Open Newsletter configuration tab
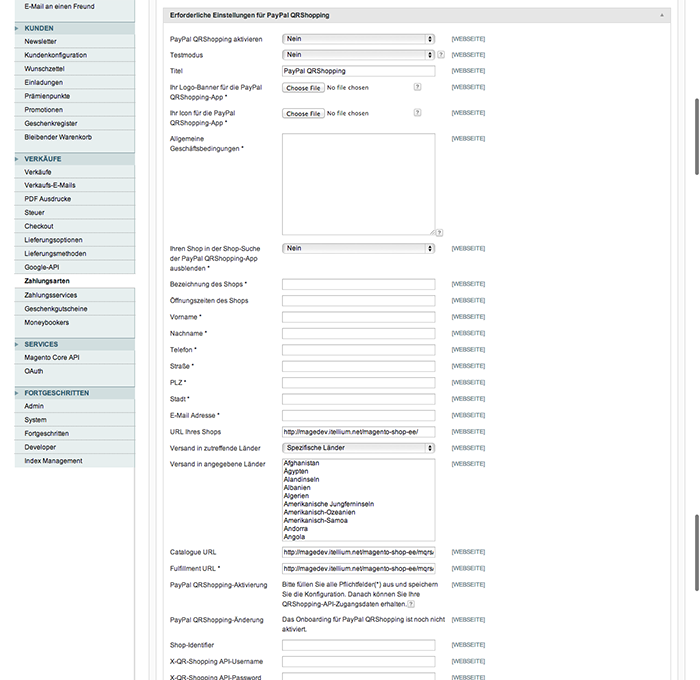700x680 pixels. [x=75, y=42]
